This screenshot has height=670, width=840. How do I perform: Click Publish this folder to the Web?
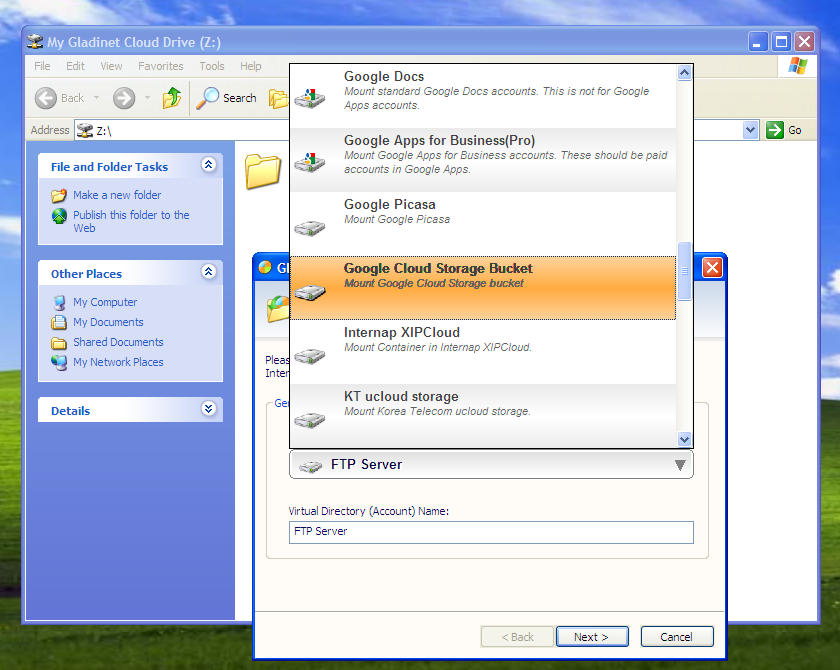tap(131, 221)
